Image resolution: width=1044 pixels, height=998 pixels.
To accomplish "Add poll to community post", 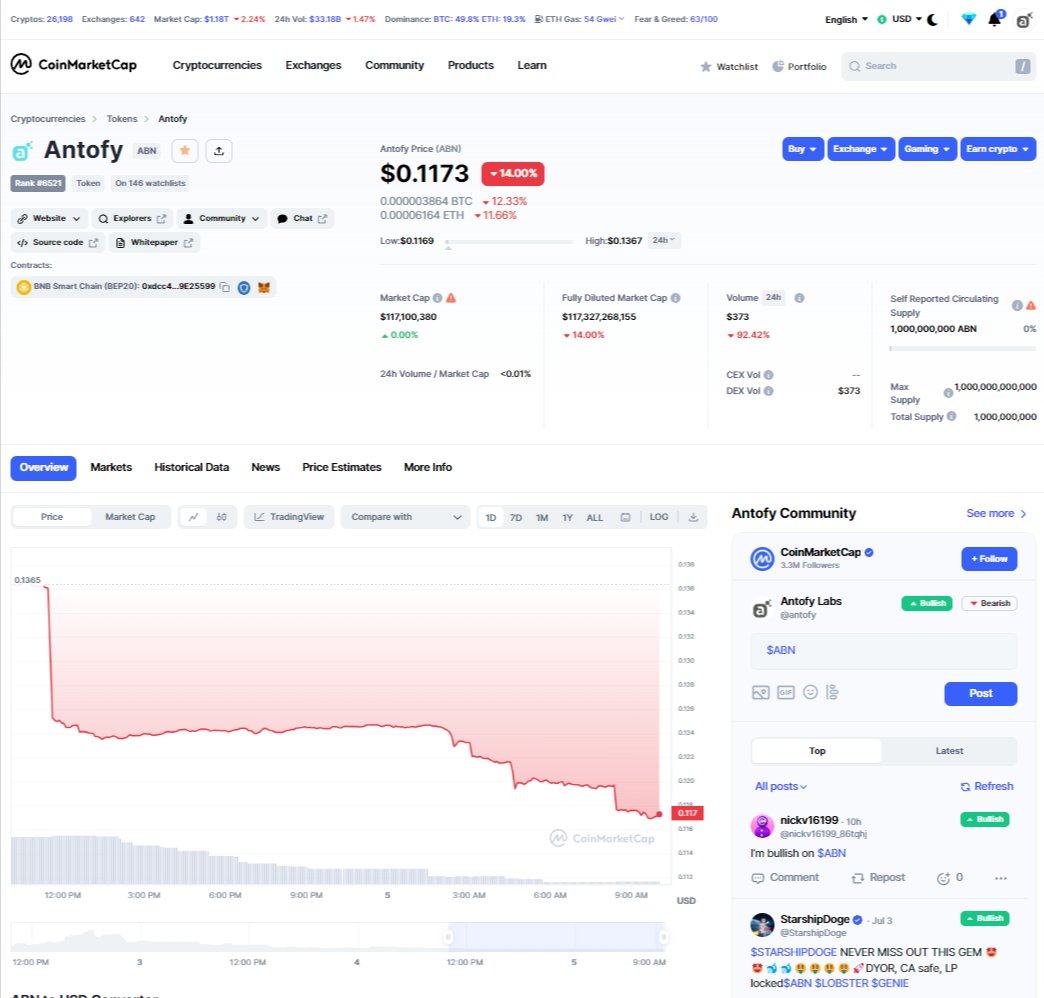I will coord(832,692).
